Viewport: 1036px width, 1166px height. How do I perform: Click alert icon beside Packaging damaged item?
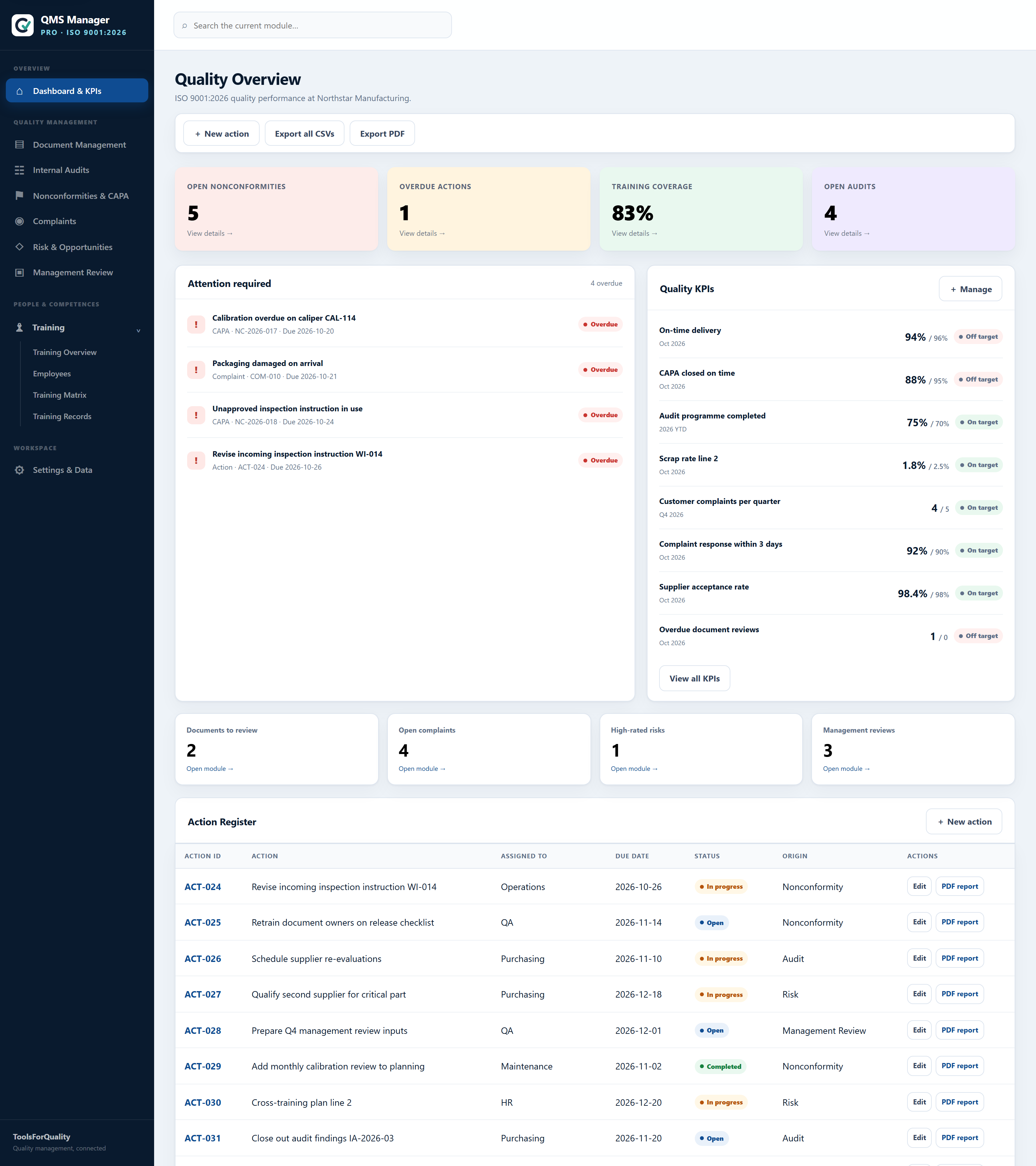pos(196,370)
